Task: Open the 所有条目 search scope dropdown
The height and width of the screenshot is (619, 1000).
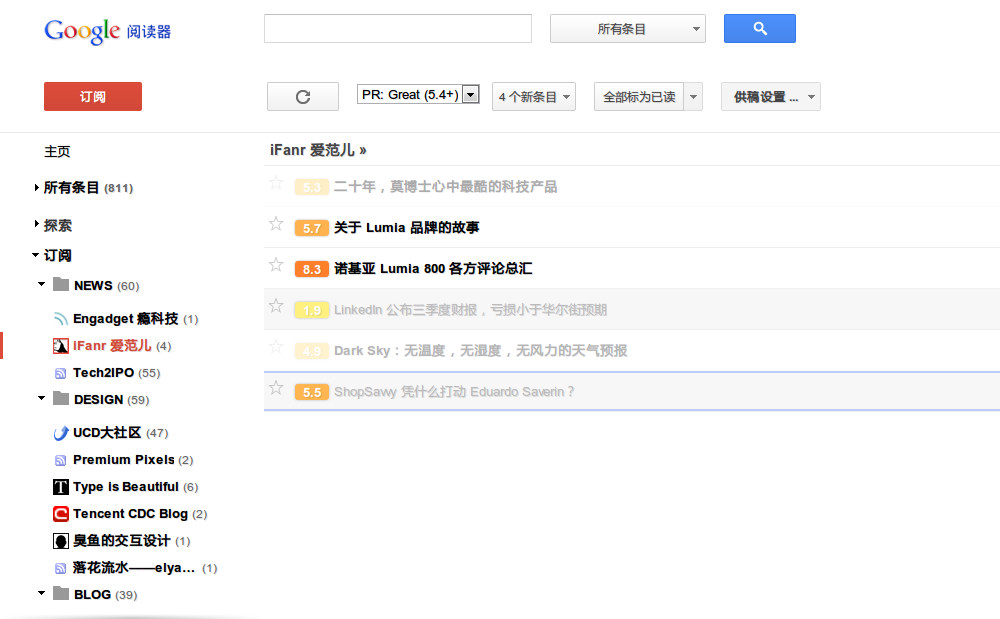Action: (x=628, y=29)
